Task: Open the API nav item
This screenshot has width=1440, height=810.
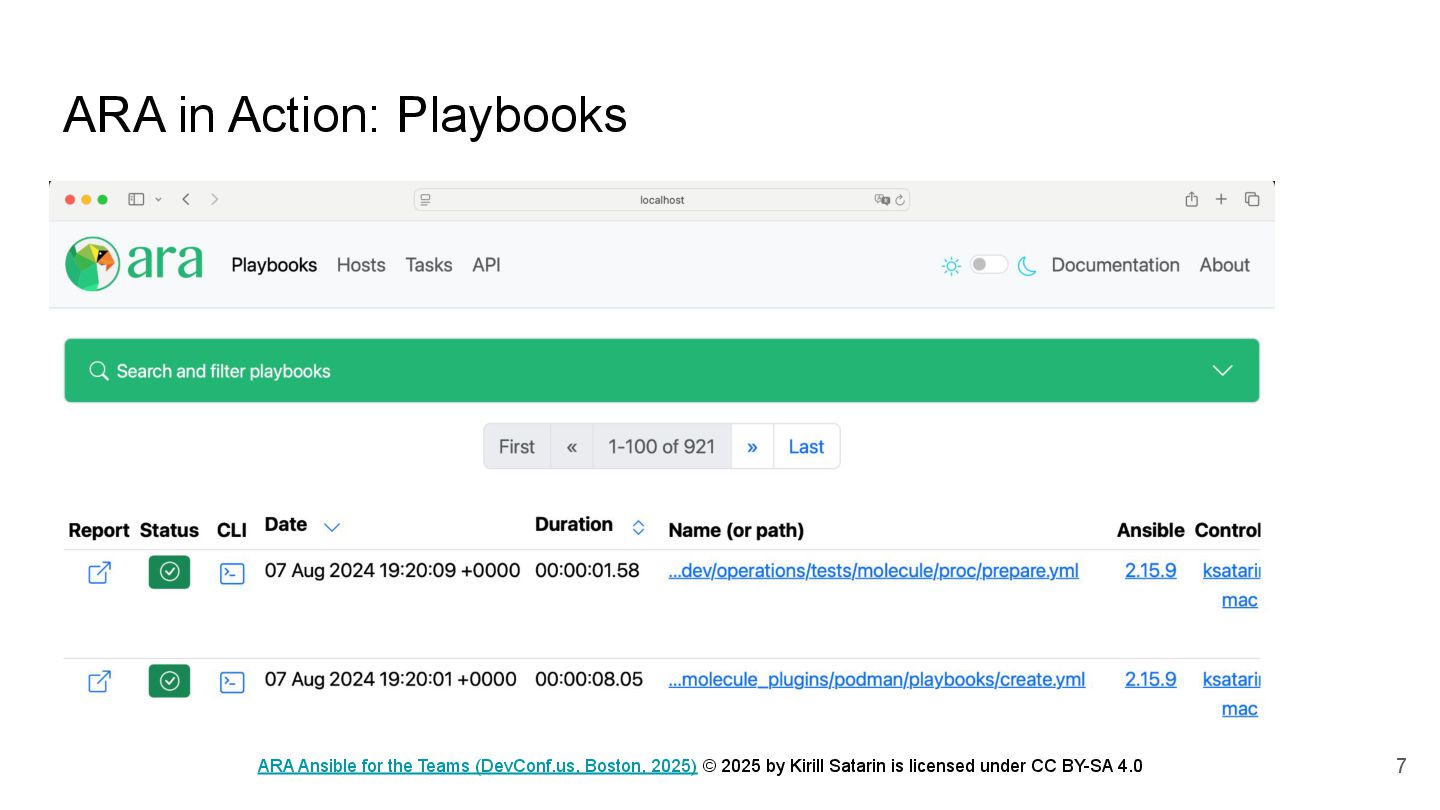Action: 486,265
